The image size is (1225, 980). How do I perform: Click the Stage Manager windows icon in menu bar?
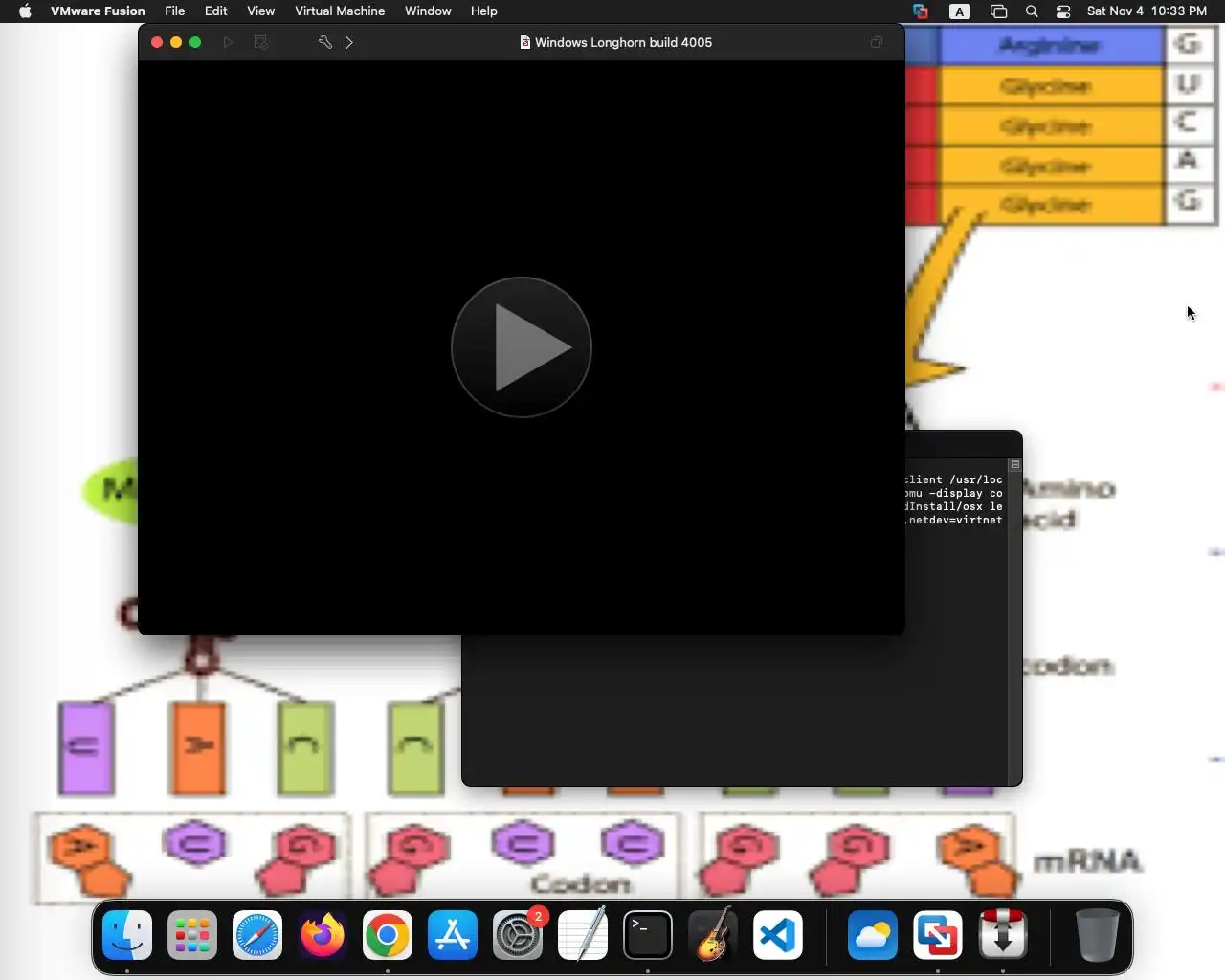coord(998,11)
